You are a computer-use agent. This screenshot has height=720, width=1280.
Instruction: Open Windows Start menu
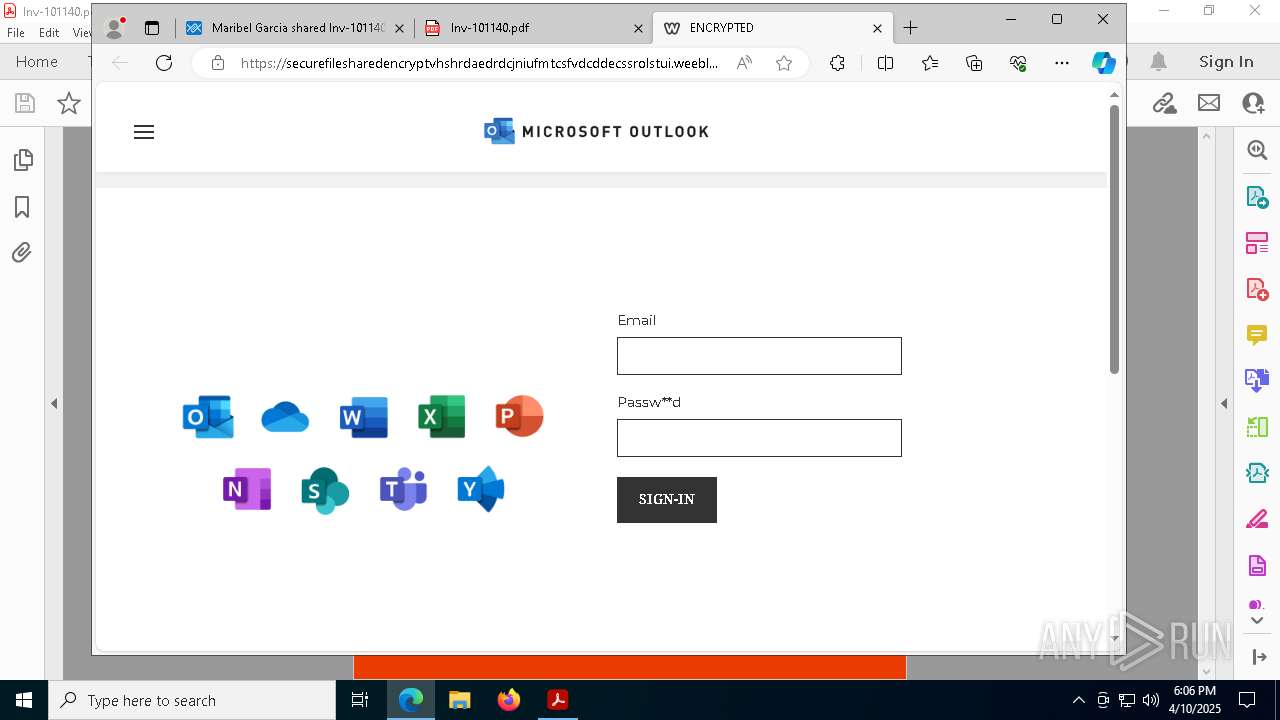point(24,700)
